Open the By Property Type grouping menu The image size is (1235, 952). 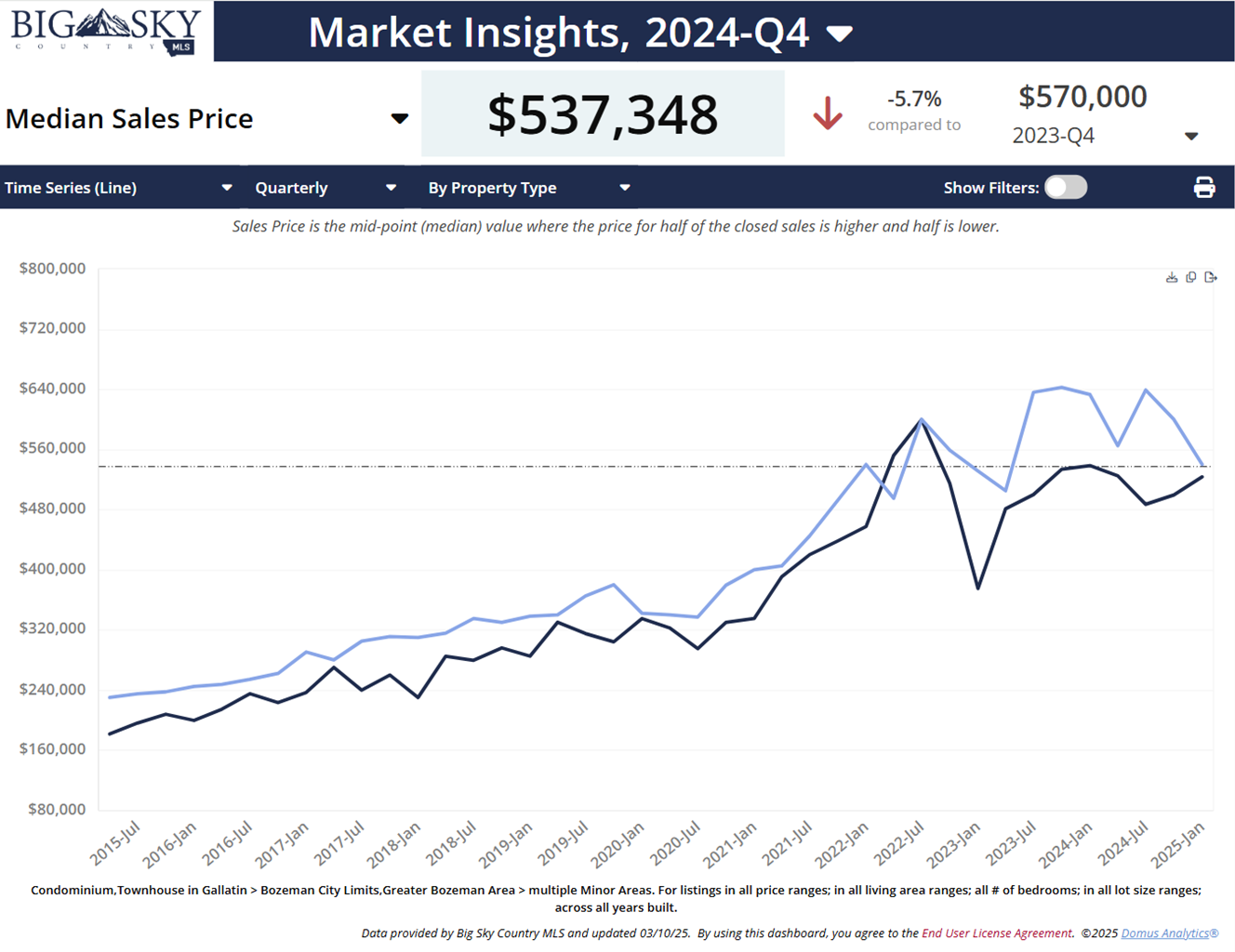(x=624, y=188)
